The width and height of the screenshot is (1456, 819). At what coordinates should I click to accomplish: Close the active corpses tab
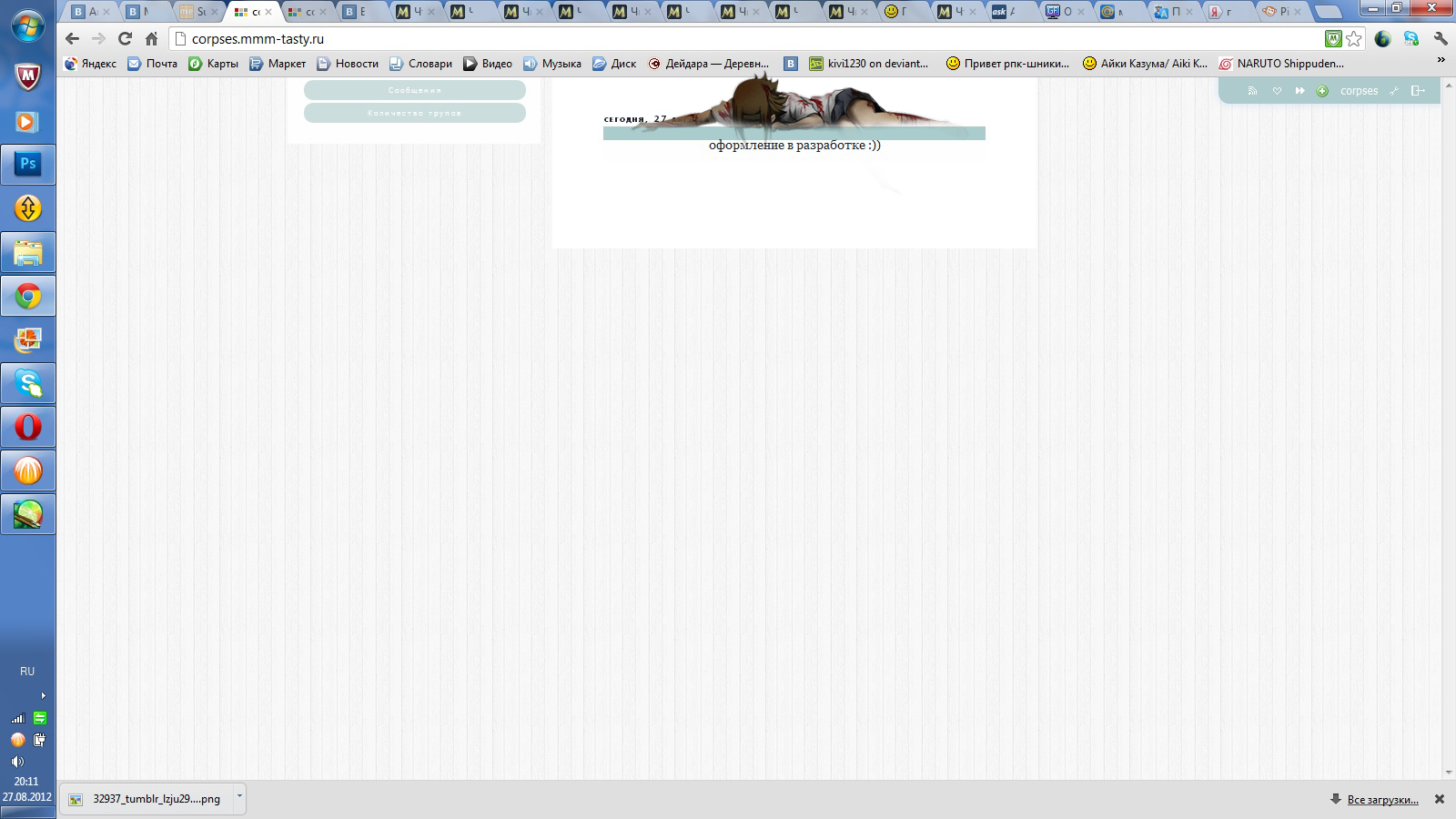point(268,12)
